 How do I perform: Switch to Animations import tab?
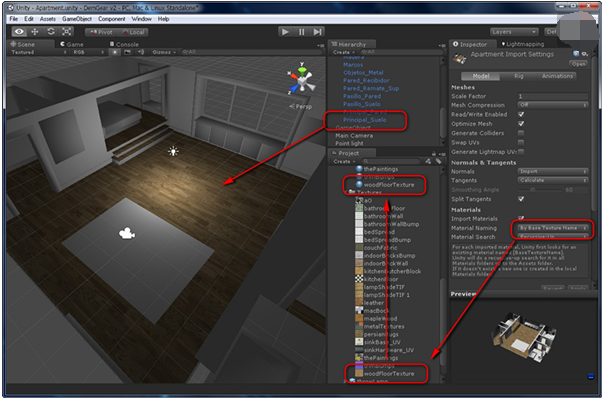click(x=557, y=76)
